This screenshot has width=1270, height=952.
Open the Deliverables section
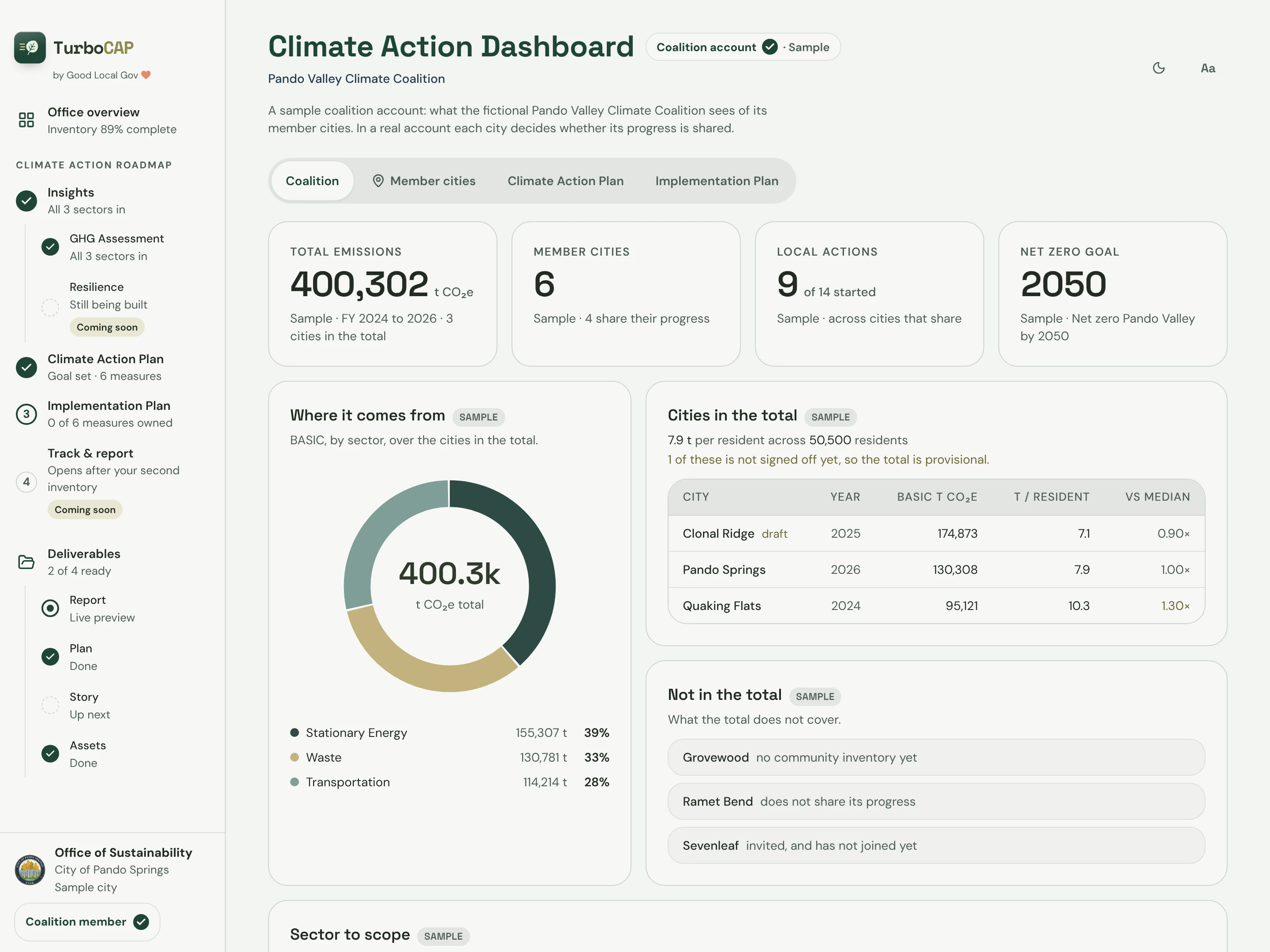point(112,562)
